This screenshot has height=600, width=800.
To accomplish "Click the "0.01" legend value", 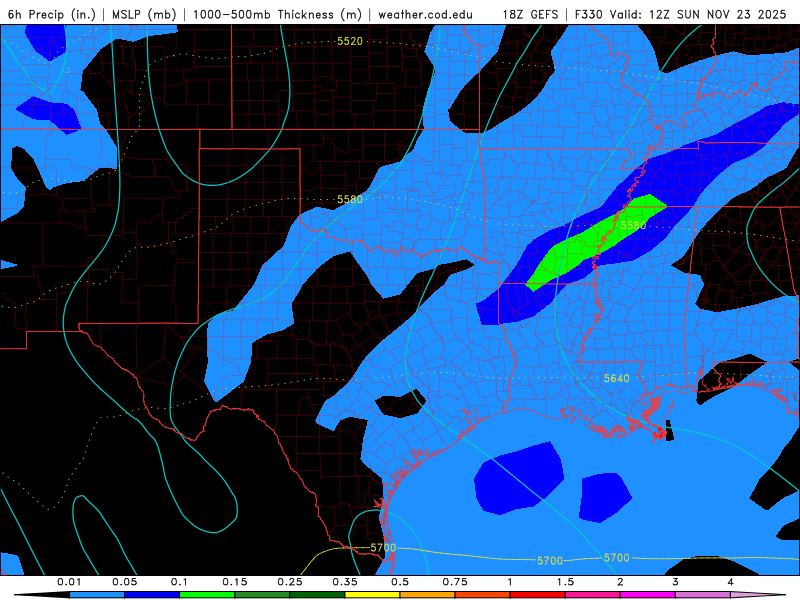I will 69,582.
